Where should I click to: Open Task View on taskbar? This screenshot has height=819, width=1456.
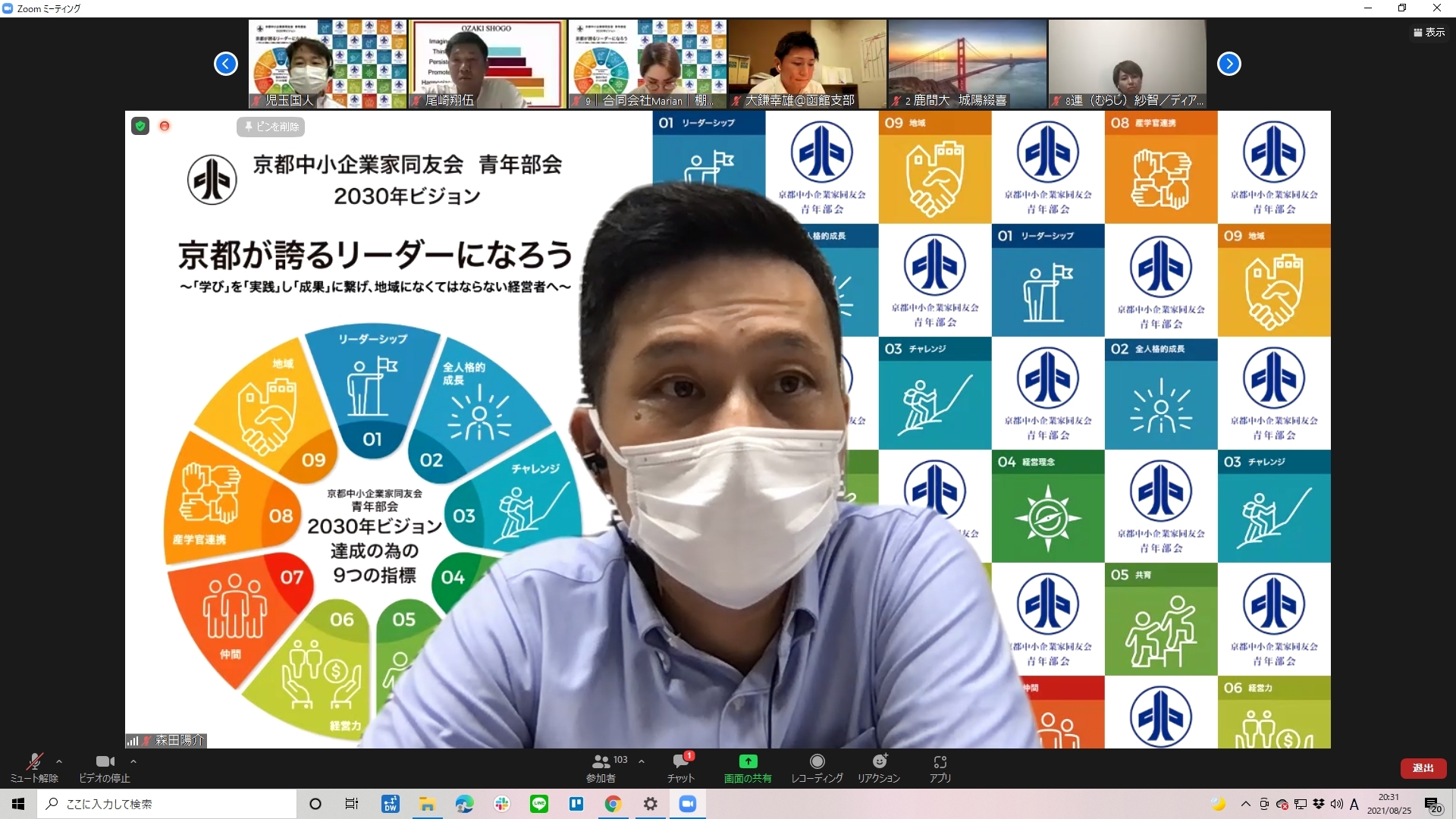(x=352, y=804)
